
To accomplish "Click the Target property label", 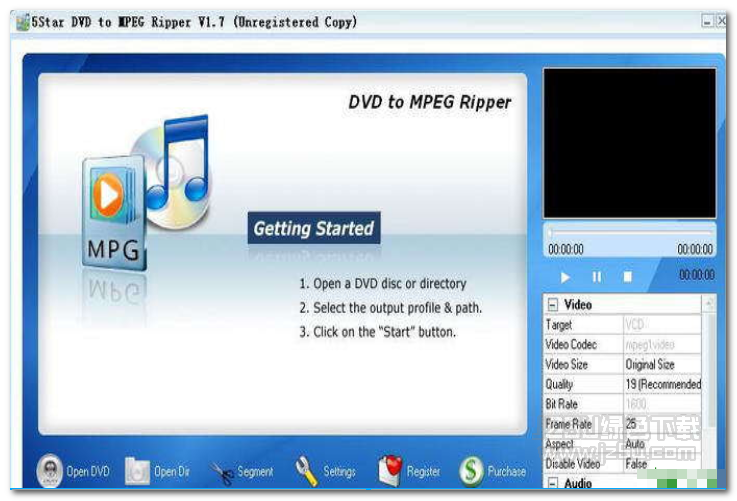I will click(x=559, y=325).
